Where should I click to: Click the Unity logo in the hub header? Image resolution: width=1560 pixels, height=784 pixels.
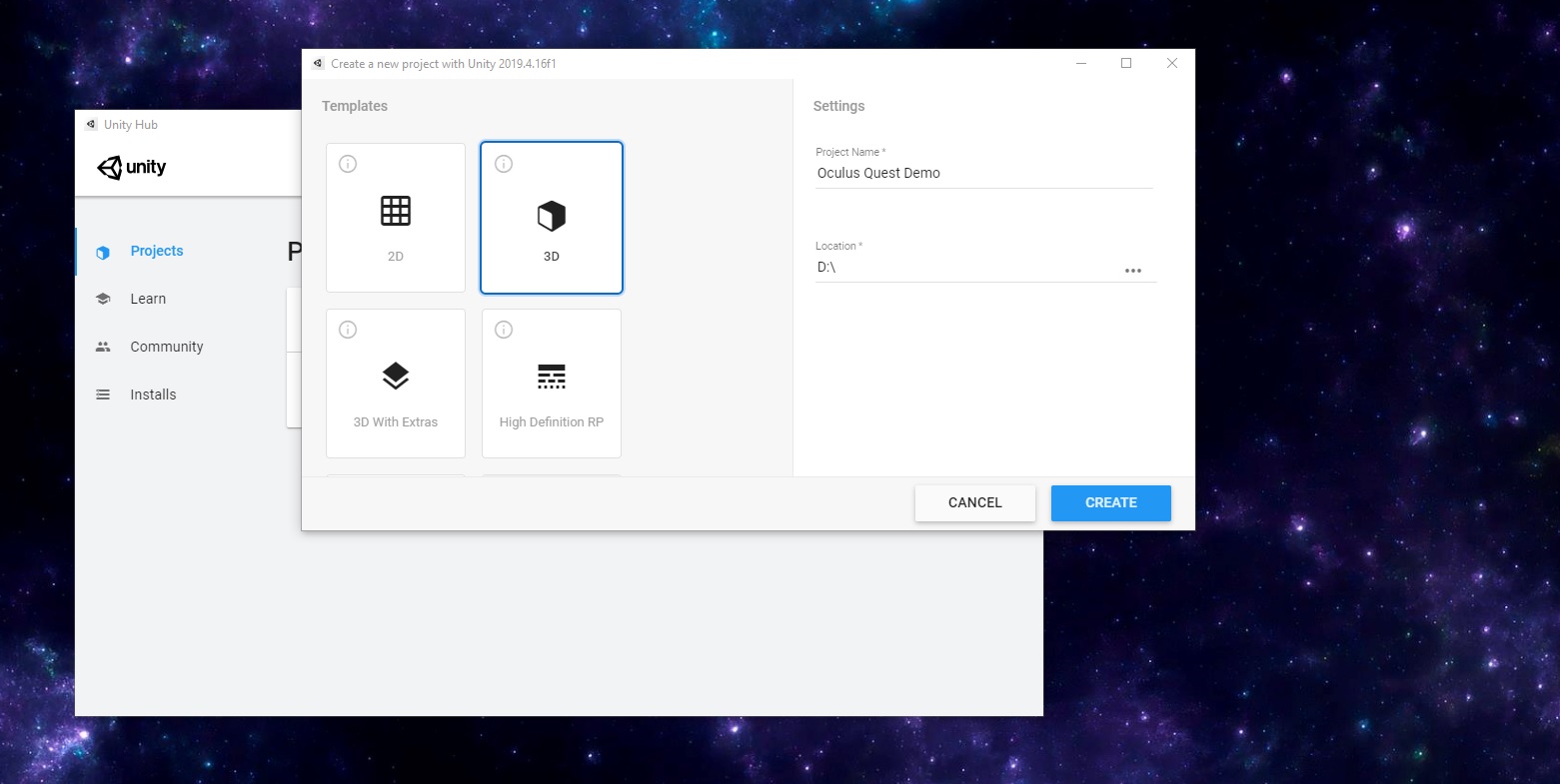pos(131,167)
